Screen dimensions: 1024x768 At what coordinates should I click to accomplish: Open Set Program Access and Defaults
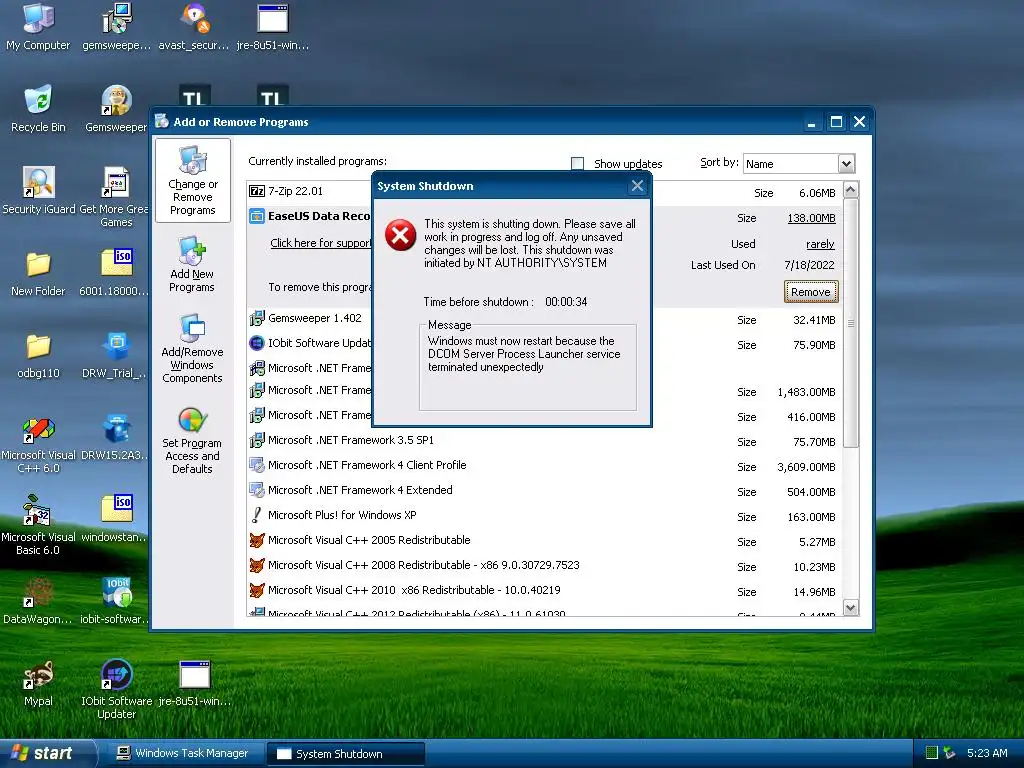coord(192,441)
